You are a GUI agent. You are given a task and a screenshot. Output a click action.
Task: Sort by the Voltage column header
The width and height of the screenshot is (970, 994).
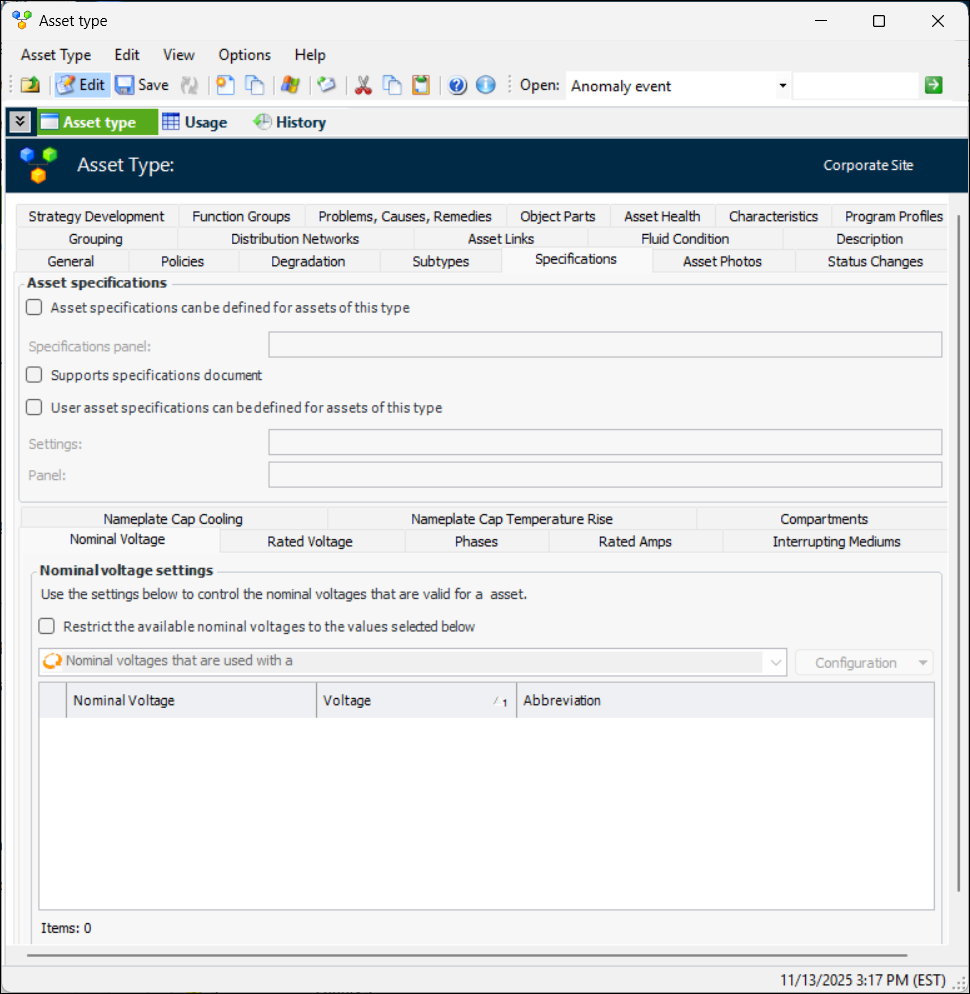click(x=415, y=701)
